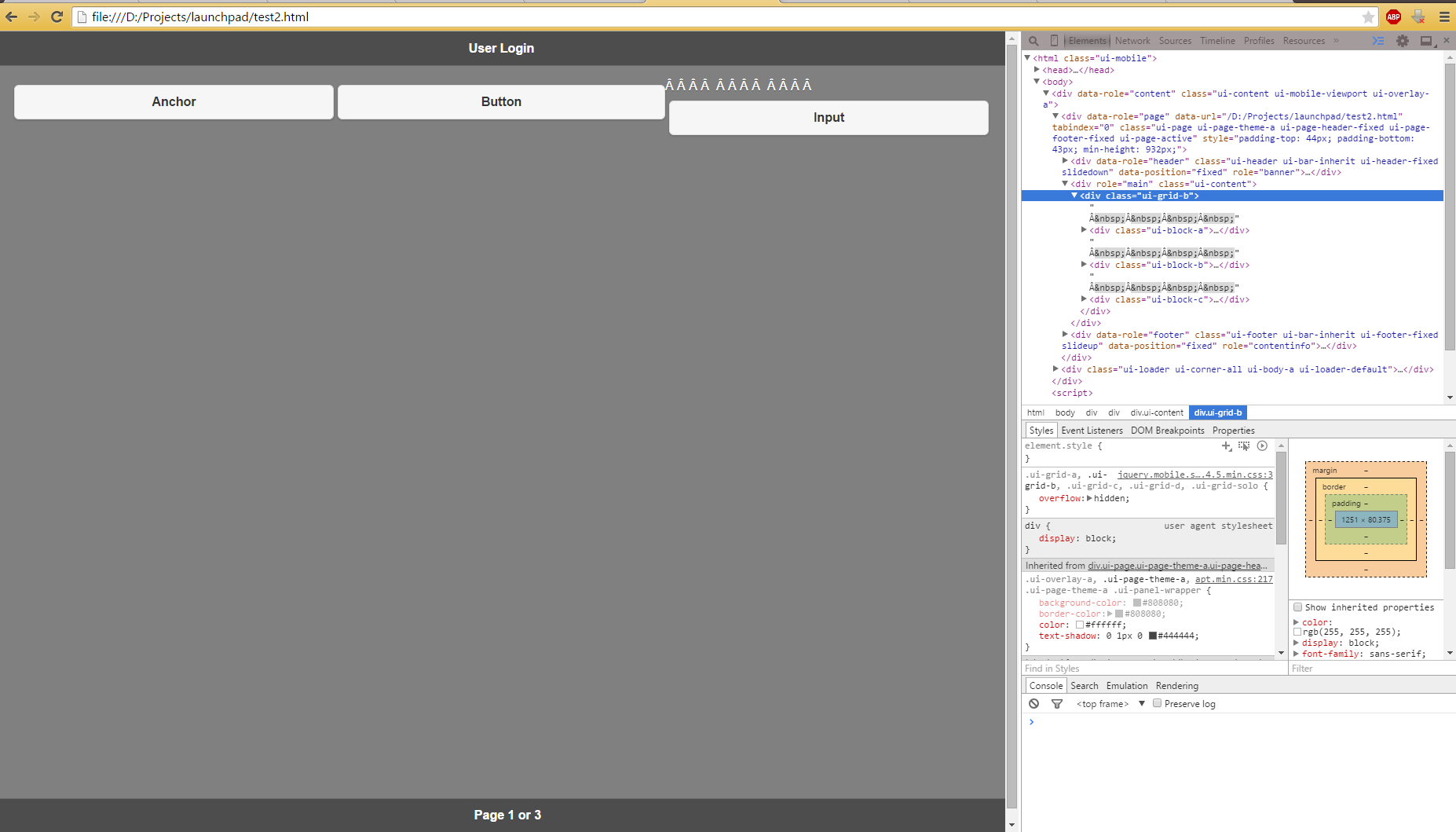This screenshot has width=1456, height=832.
Task: Toggle element state icon in Styles pane
Action: point(1244,445)
